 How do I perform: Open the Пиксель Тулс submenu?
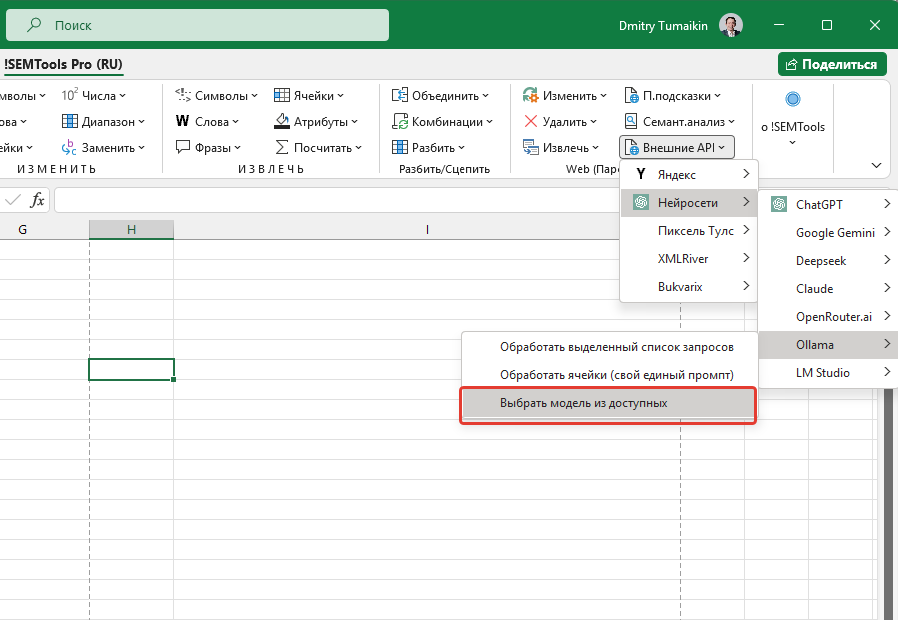click(689, 230)
